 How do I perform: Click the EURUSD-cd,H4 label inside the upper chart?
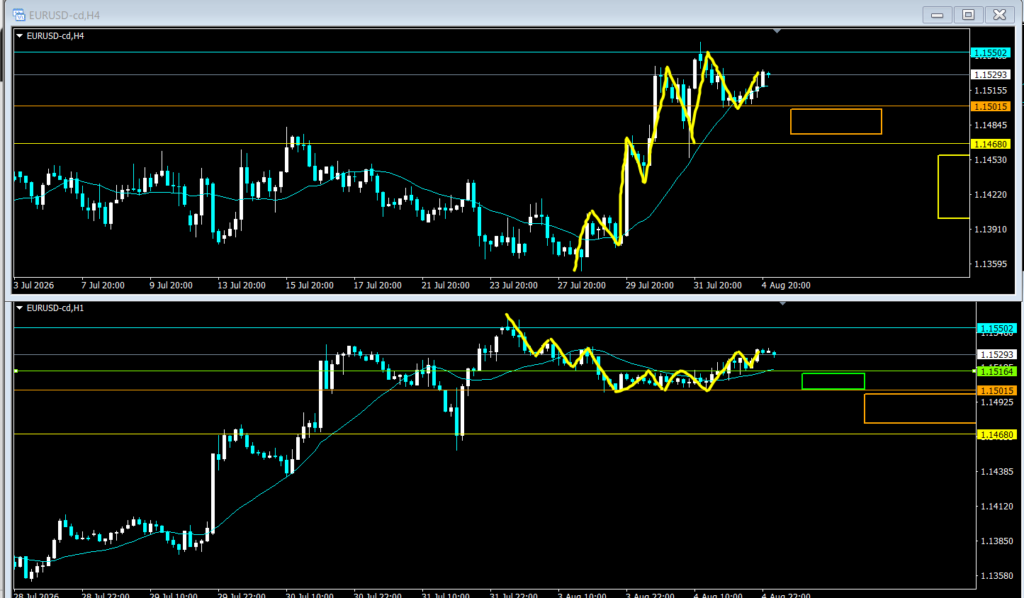(55, 36)
